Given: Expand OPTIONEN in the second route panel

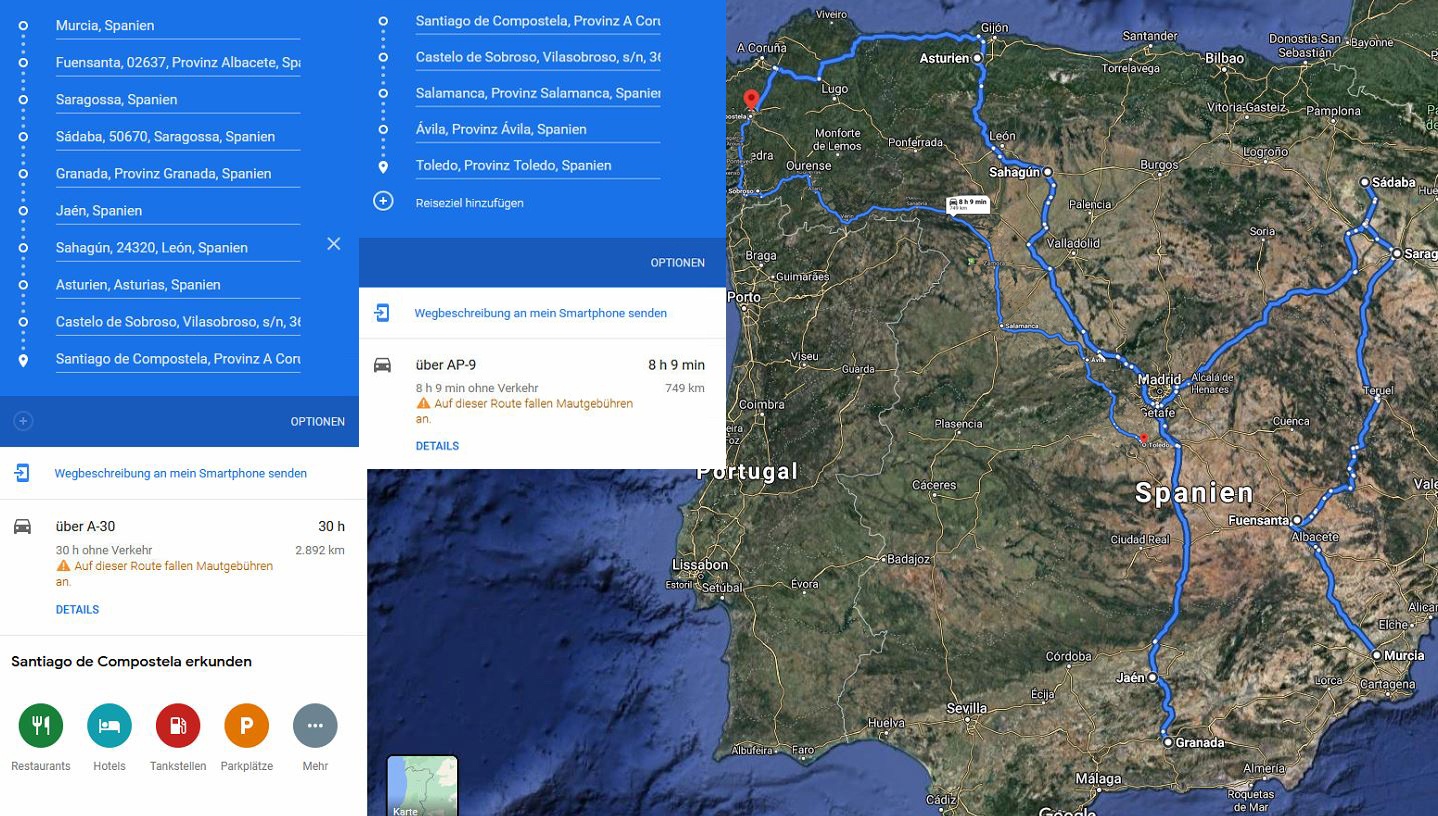Looking at the screenshot, I should (x=677, y=263).
